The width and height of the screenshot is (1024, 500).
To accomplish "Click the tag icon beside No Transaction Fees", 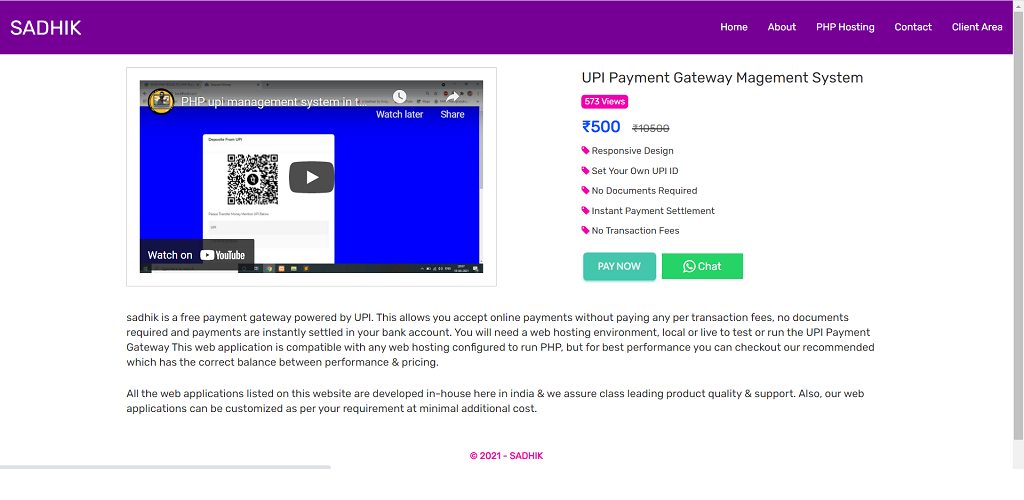I will click(x=585, y=230).
